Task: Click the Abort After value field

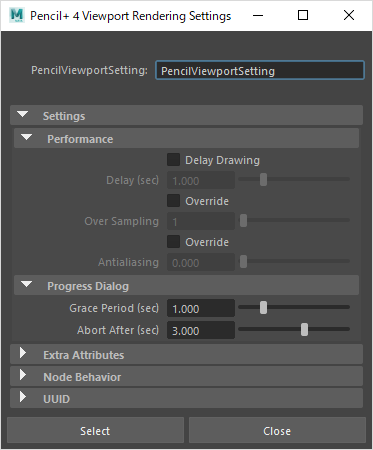Action: 201,330
